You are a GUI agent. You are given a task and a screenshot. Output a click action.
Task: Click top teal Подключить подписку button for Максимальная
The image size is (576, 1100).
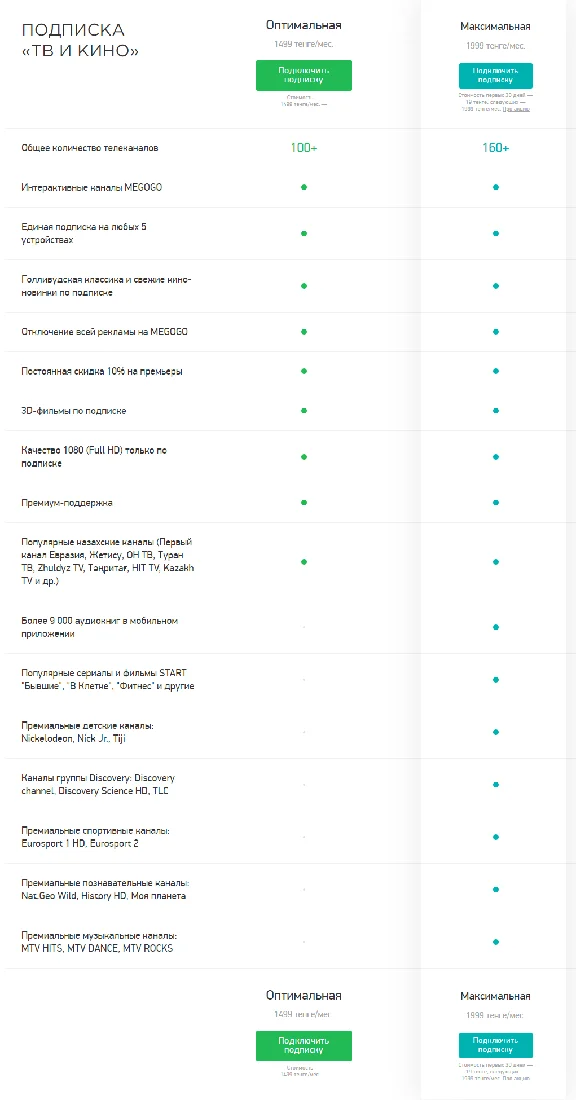(496, 76)
